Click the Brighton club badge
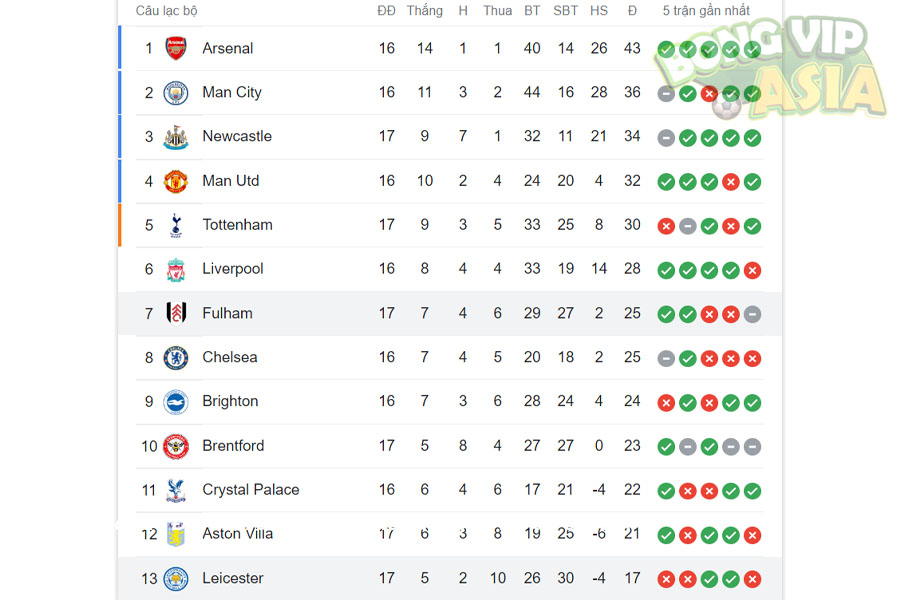Image resolution: width=900 pixels, height=600 pixels. pos(176,401)
